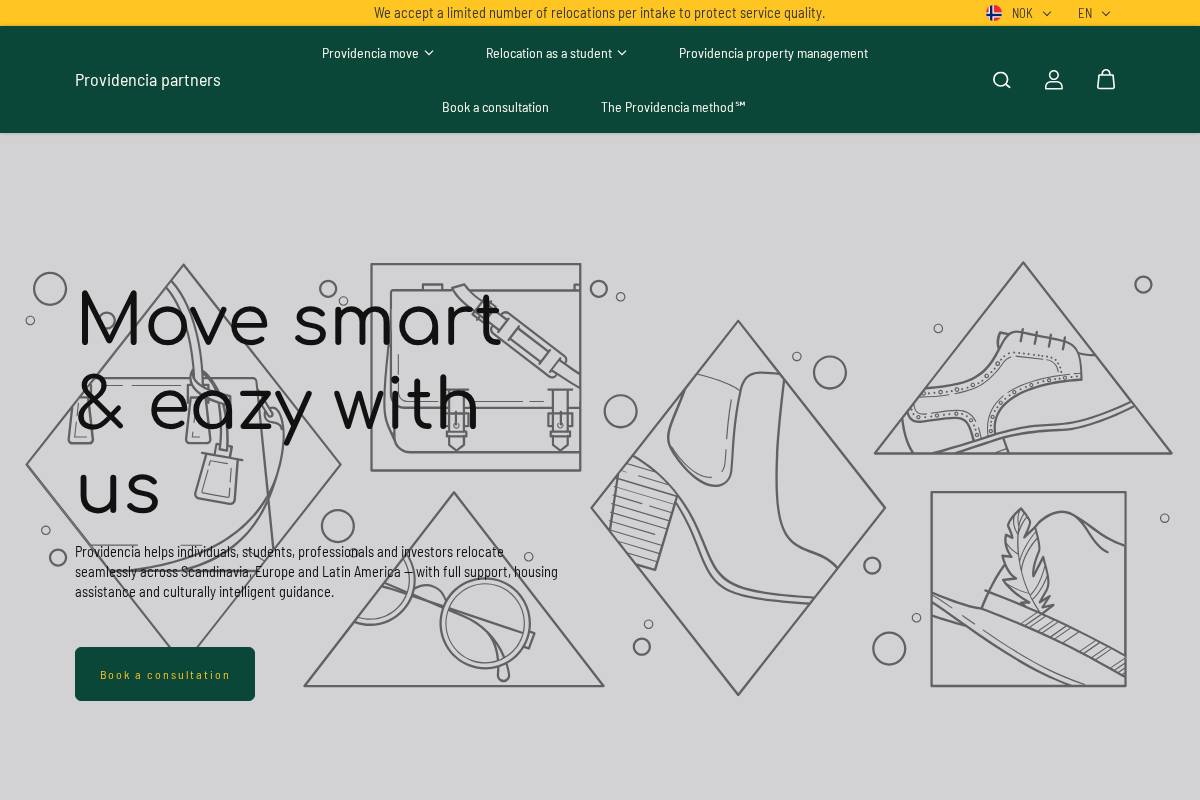View the shopping bag cart icon
This screenshot has width=1200, height=800.
point(1105,80)
